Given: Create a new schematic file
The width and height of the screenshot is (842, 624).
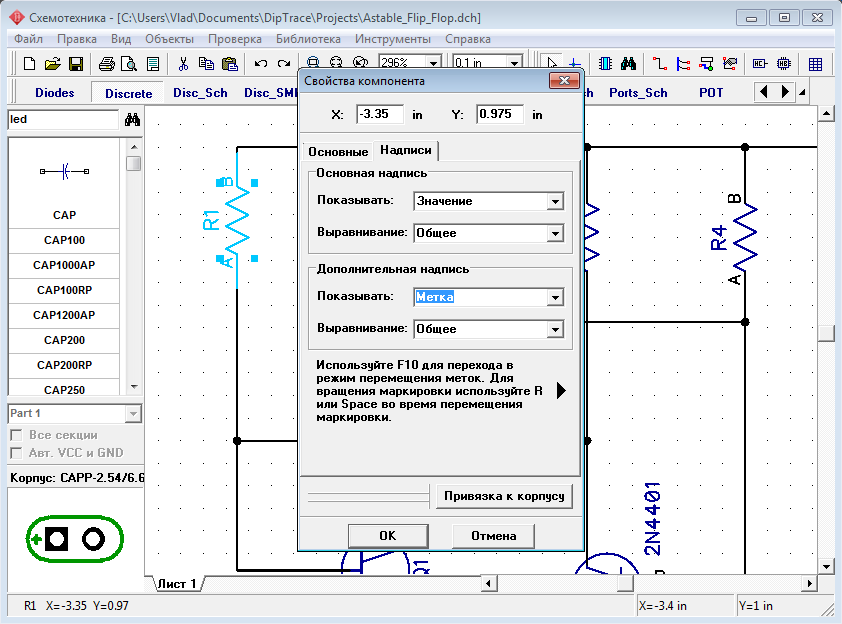Looking at the screenshot, I should tap(30, 64).
